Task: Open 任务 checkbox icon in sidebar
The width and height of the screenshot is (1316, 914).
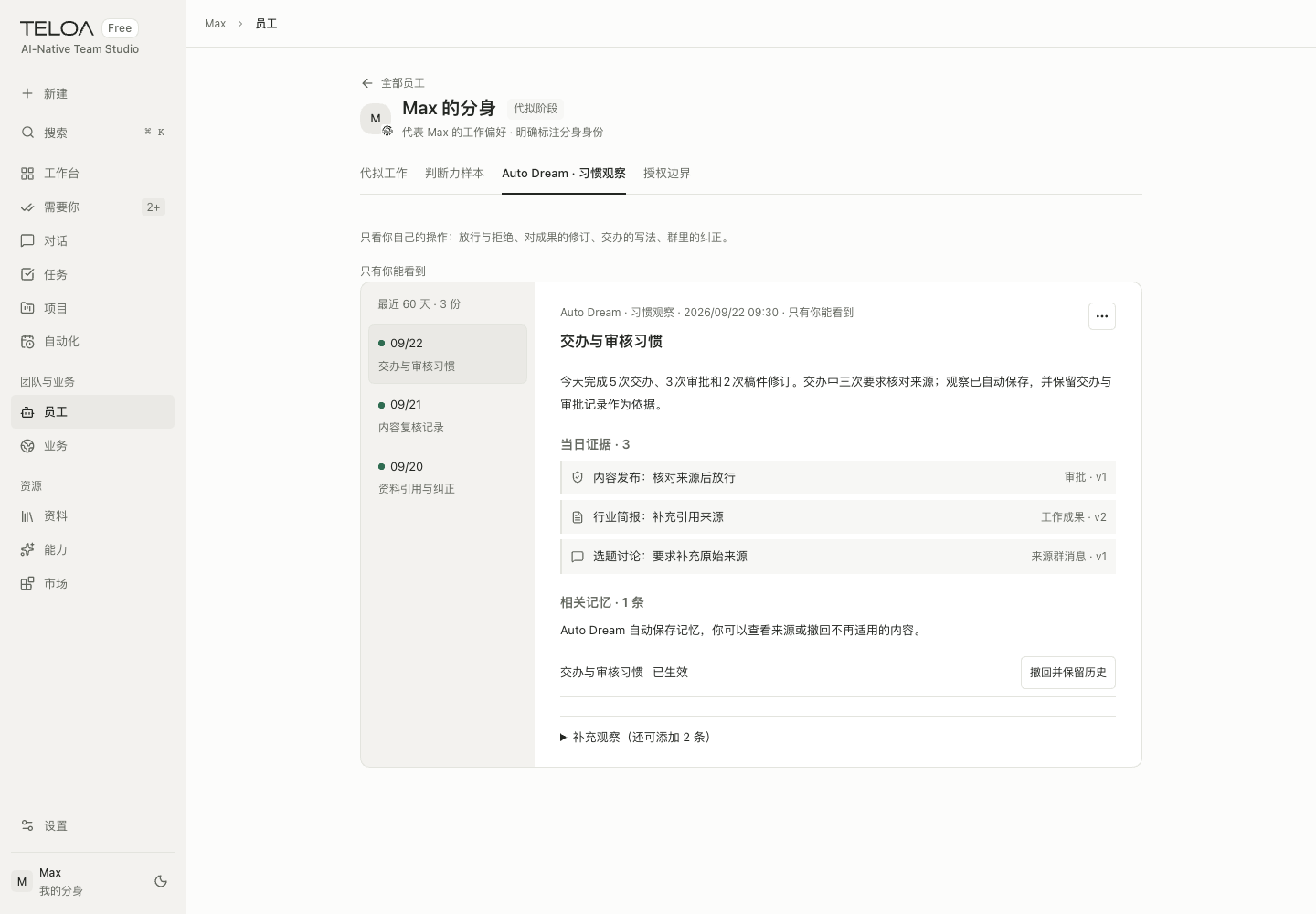Action: pyautogui.click(x=27, y=274)
